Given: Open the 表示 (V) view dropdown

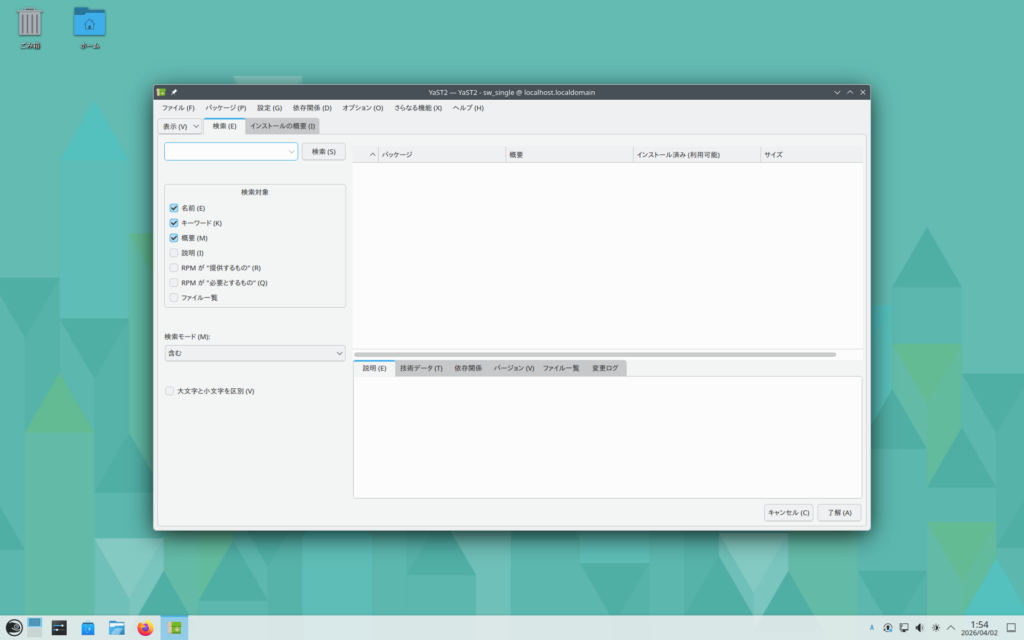Looking at the screenshot, I should tap(181, 127).
